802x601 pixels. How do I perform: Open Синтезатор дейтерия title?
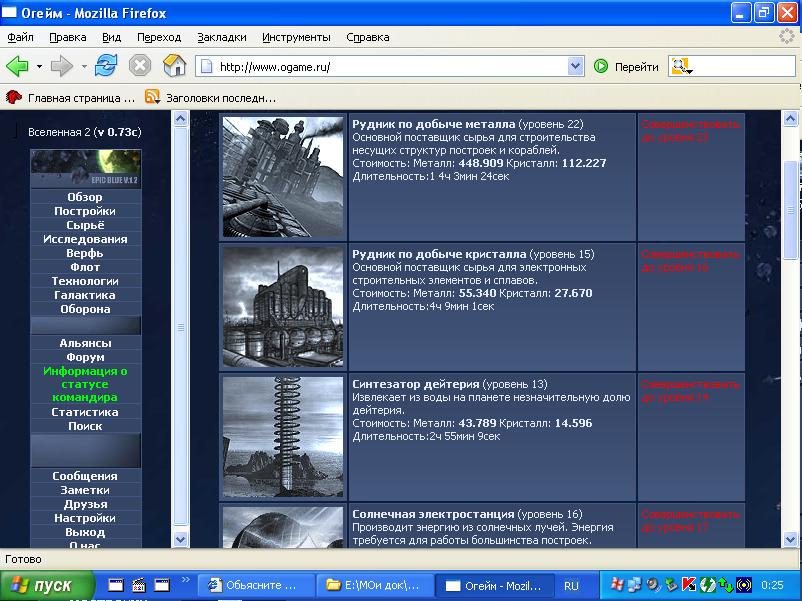(x=416, y=384)
